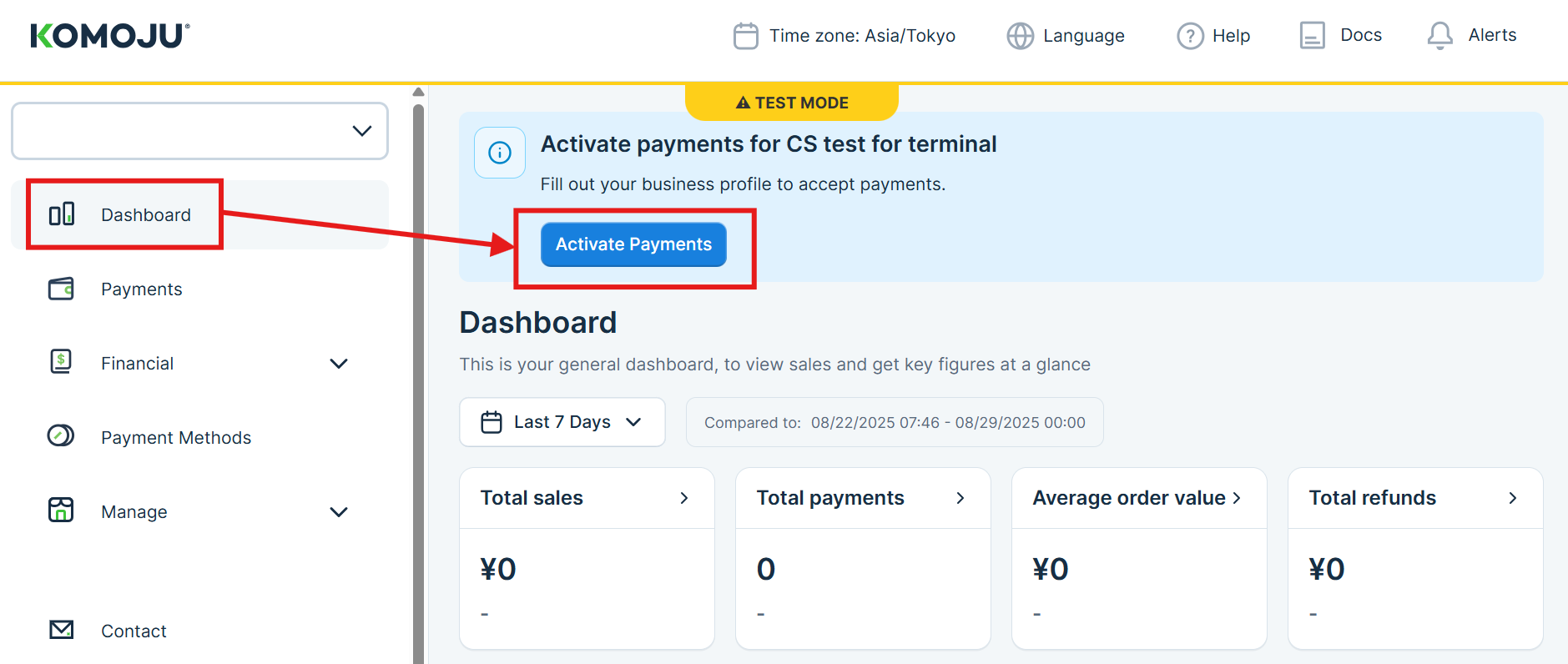The image size is (1568, 664).
Task: Click the Dashboard bar-chart icon
Action: pyautogui.click(x=61, y=214)
